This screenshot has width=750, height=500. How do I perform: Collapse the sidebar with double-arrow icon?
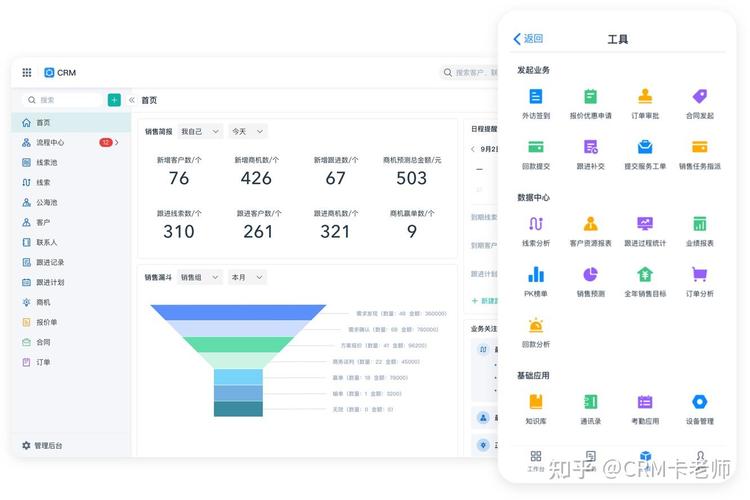[x=132, y=100]
